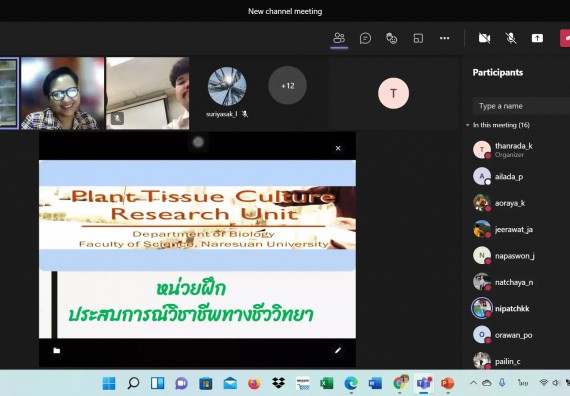Open the Windows Start menu

109,383
